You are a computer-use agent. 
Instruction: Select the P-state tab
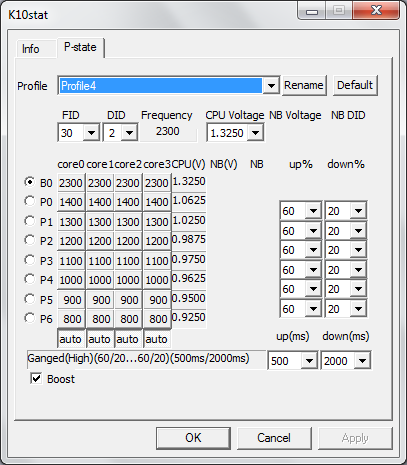tap(80, 47)
